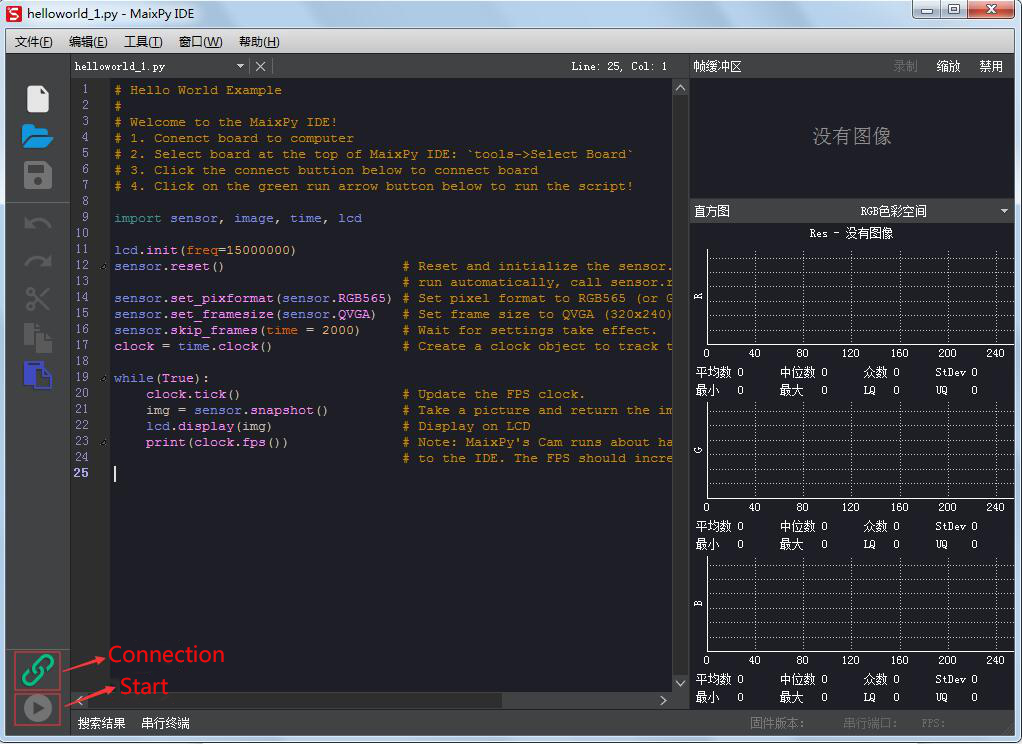Collapse the while loop fold on line 19
The height and width of the screenshot is (744, 1022).
[x=104, y=378]
